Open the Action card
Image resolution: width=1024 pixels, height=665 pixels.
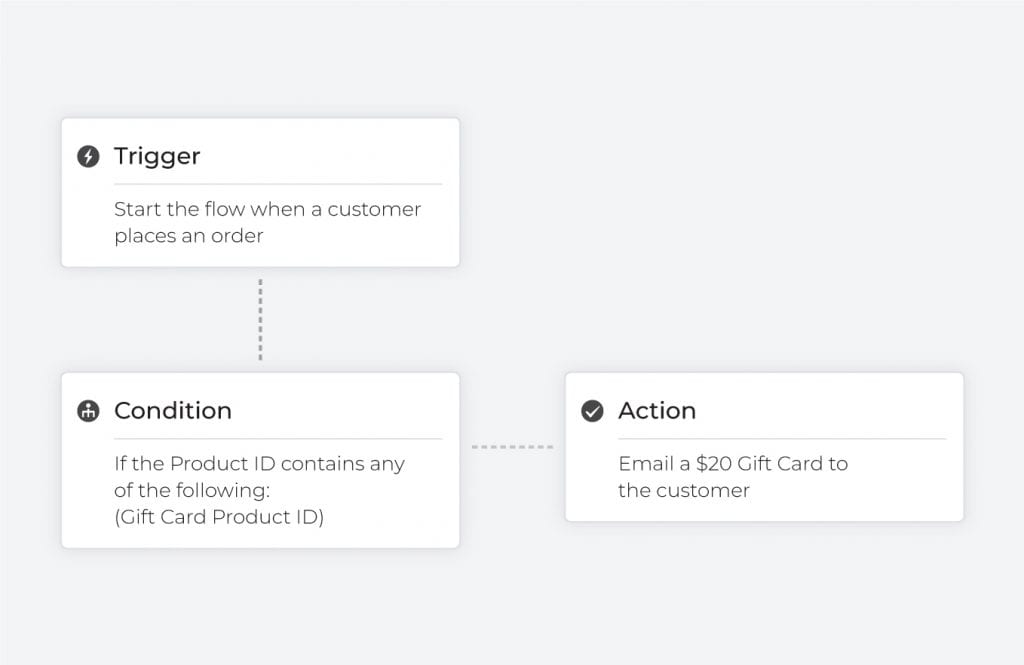click(764, 447)
